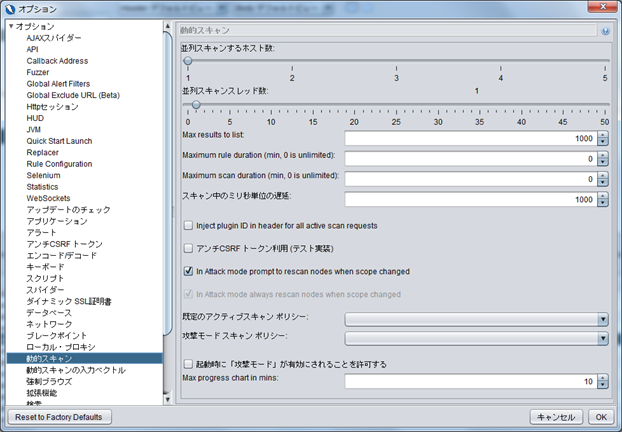Select ブレークポイント tree item
622x432 pixels.
pyautogui.click(x=56, y=336)
